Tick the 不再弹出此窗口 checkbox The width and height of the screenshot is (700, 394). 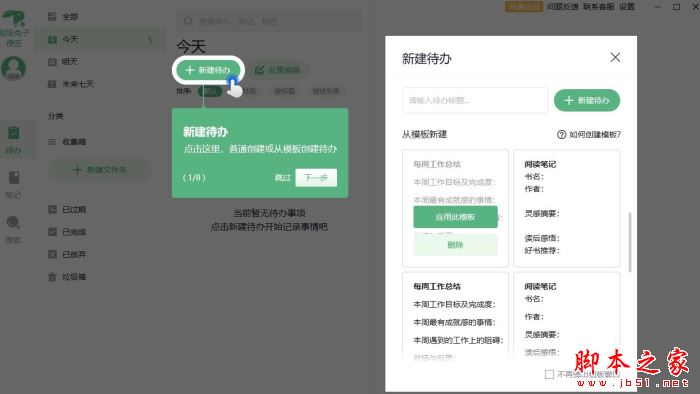[550, 374]
